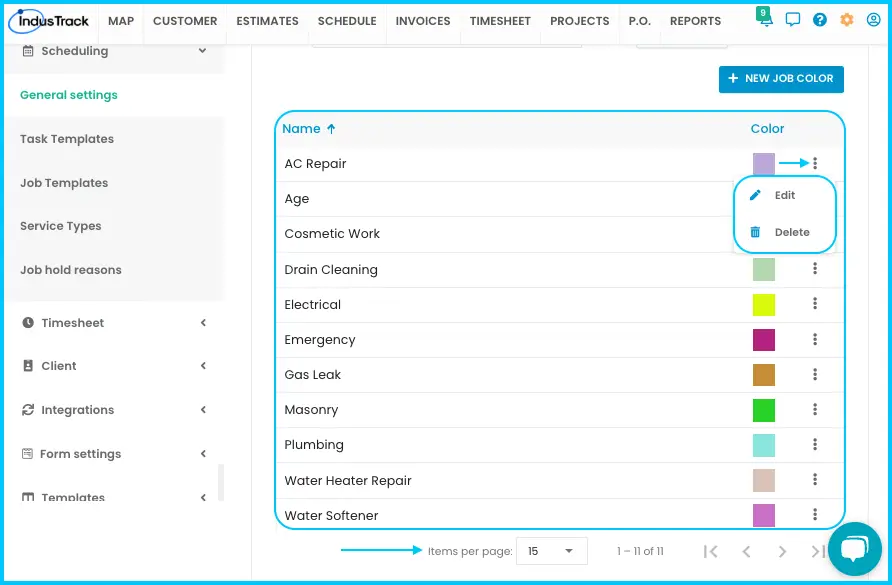Open the ESTIMATES top navigation item
The image size is (892, 585).
[x=267, y=21]
